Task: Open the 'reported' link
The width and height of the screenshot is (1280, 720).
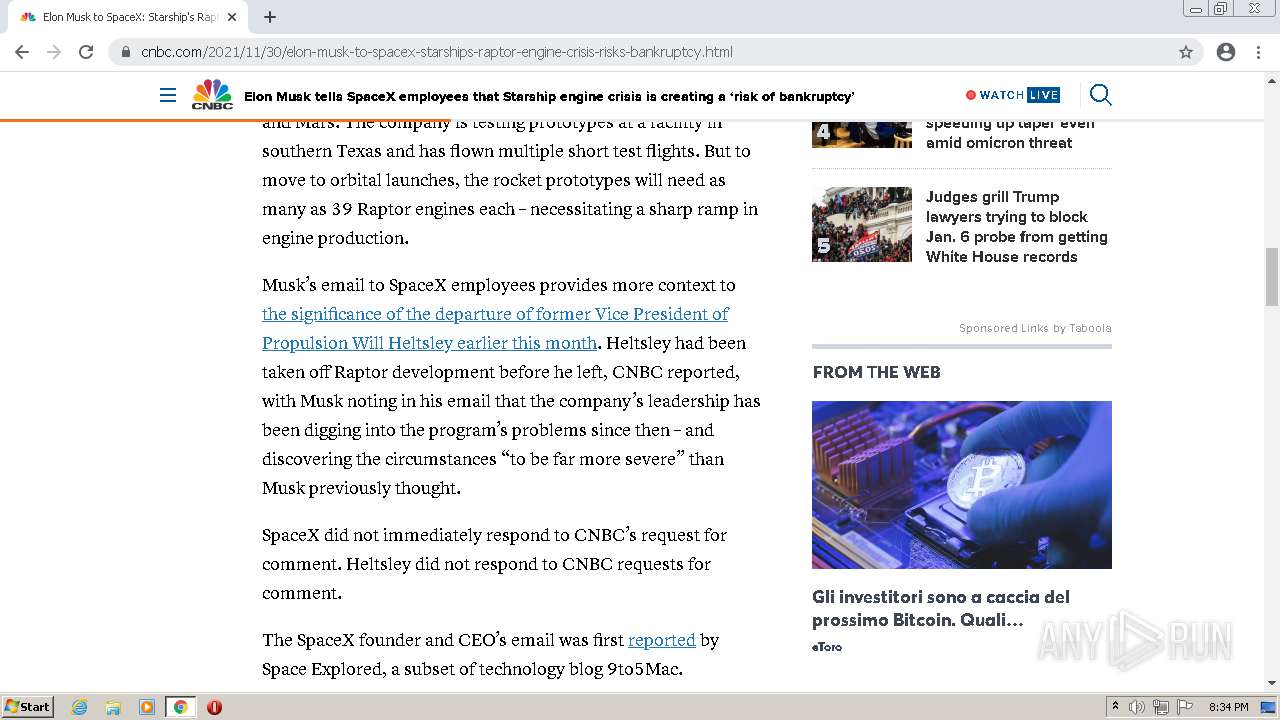Action: tap(661, 640)
